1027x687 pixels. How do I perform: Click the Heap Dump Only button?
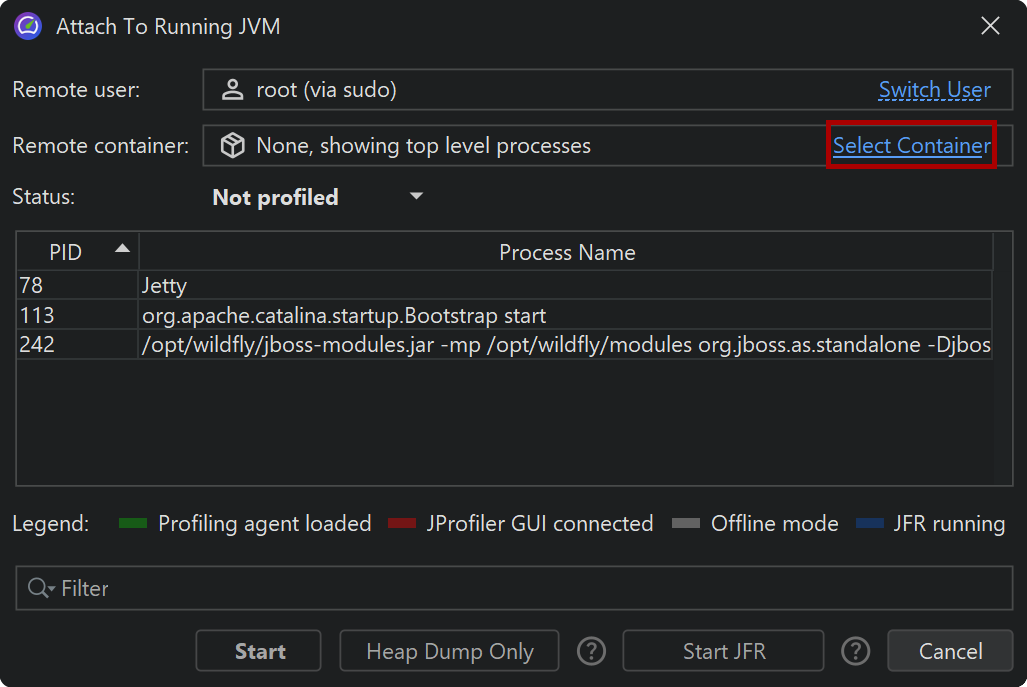coord(449,652)
